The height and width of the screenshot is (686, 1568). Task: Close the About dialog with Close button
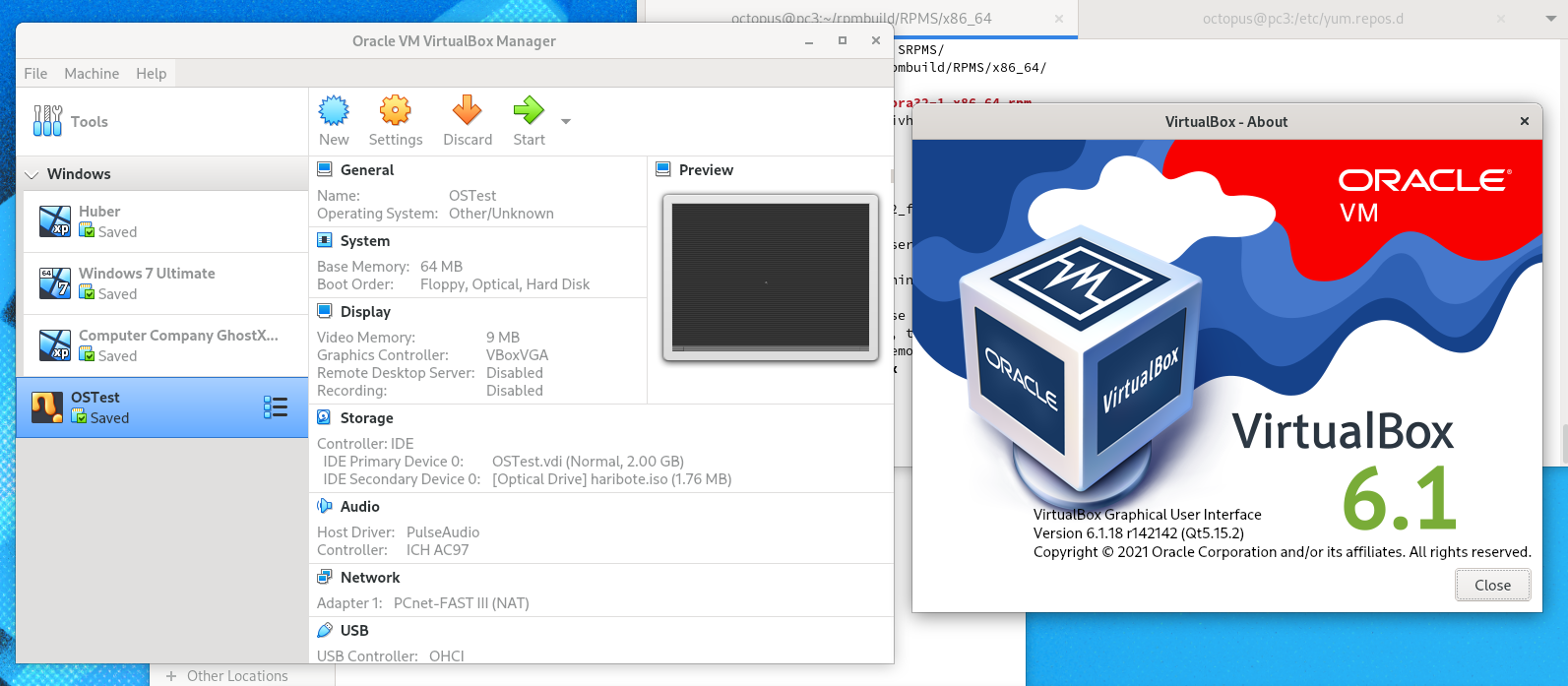[1492, 585]
